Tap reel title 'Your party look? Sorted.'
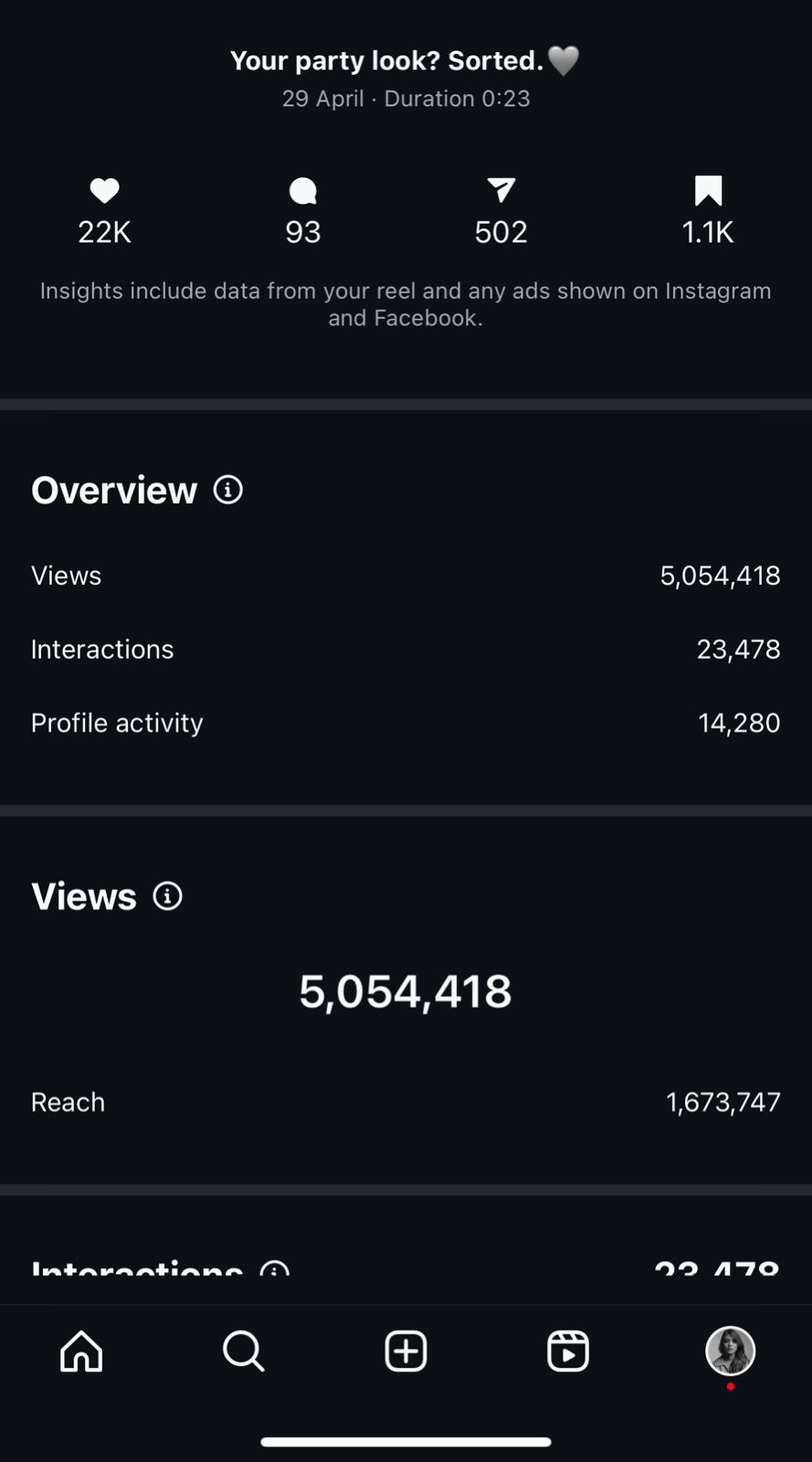The image size is (812, 1462). click(386, 61)
